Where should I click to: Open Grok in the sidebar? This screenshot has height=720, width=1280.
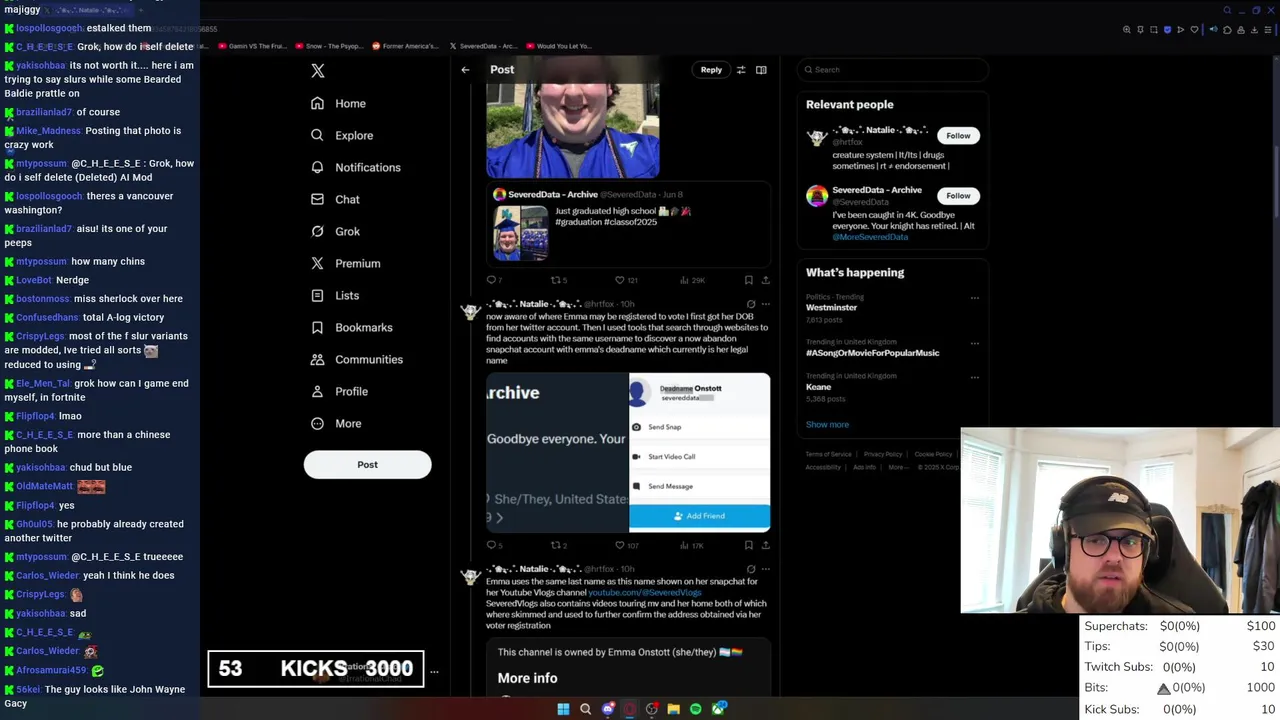point(335,231)
